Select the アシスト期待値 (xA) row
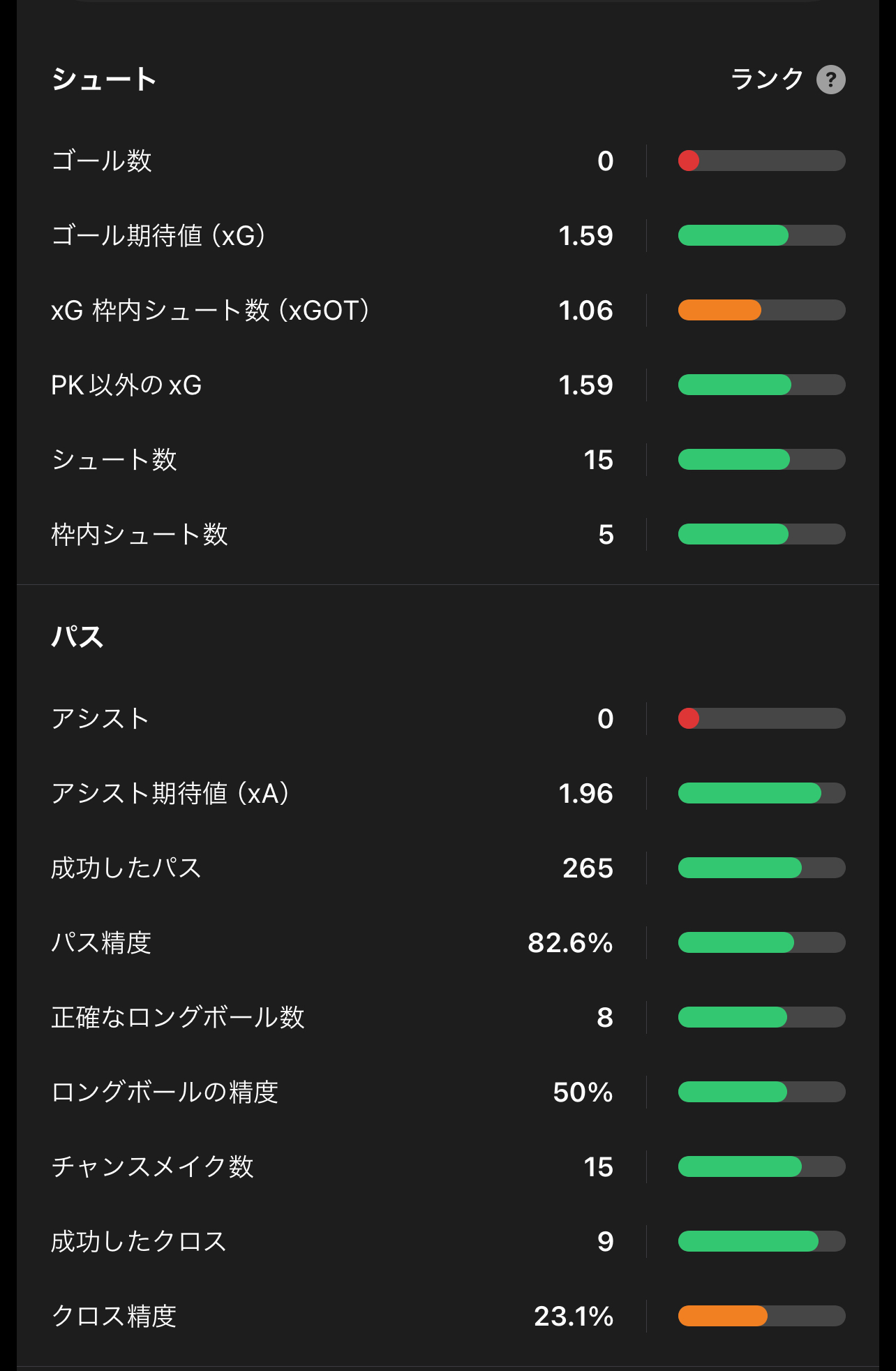 pyautogui.click(x=448, y=793)
